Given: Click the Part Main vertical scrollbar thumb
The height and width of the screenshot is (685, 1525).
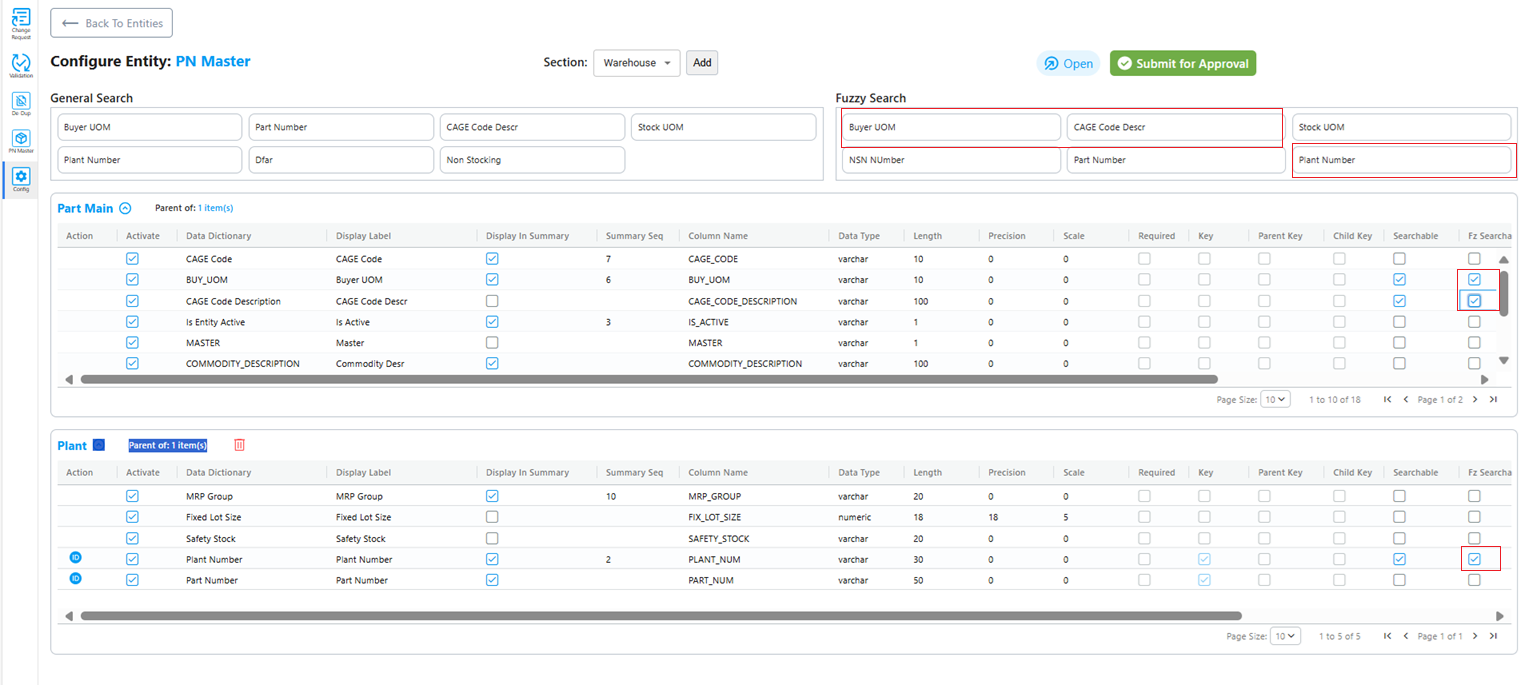Looking at the screenshot, I should tap(1503, 293).
